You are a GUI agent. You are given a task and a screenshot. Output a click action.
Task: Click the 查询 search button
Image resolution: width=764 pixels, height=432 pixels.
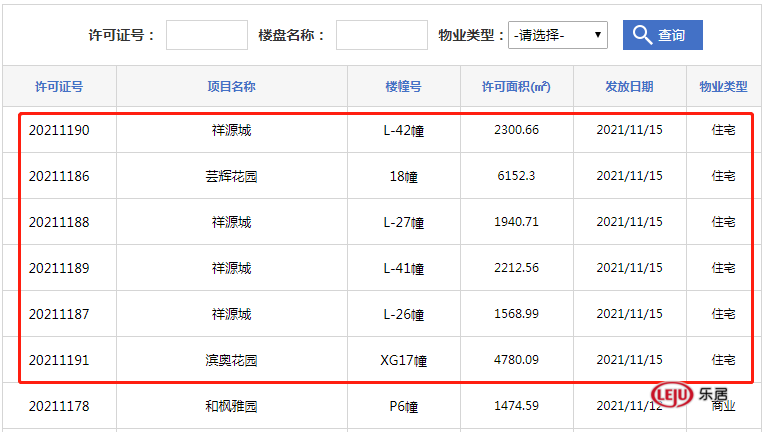coord(663,35)
